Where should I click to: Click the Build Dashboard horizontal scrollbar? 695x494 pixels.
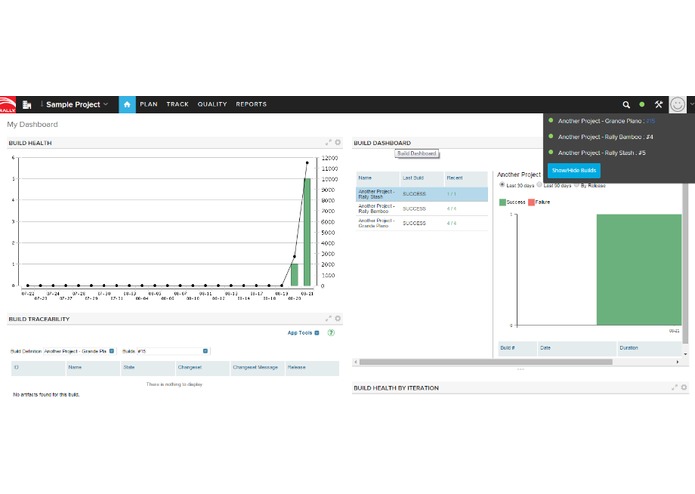[486, 362]
